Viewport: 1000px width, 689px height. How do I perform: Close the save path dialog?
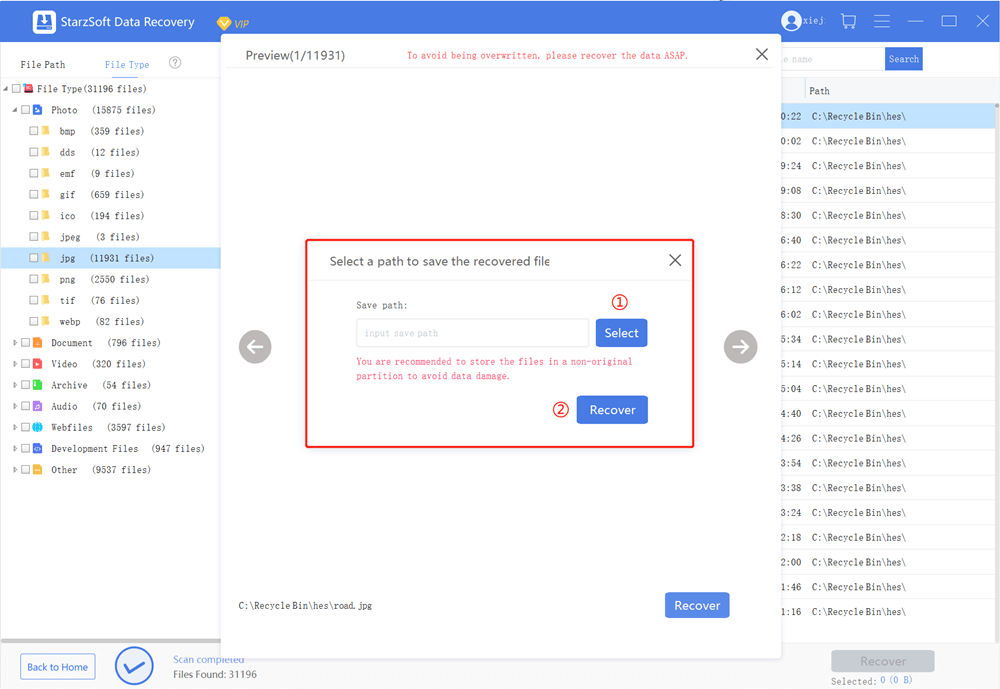coord(675,260)
